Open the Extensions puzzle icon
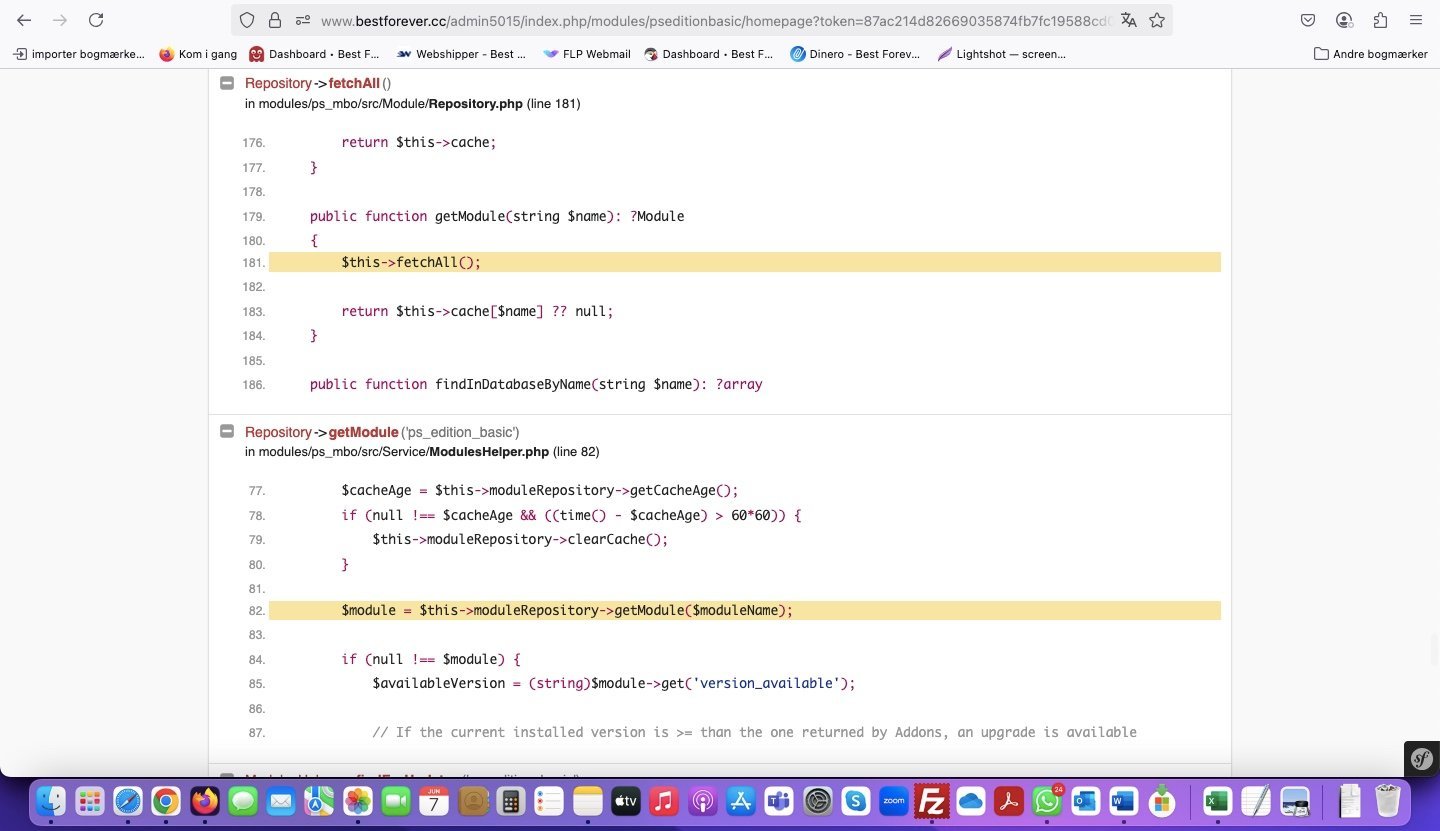Screen dimensions: 1440x831 point(1380,20)
